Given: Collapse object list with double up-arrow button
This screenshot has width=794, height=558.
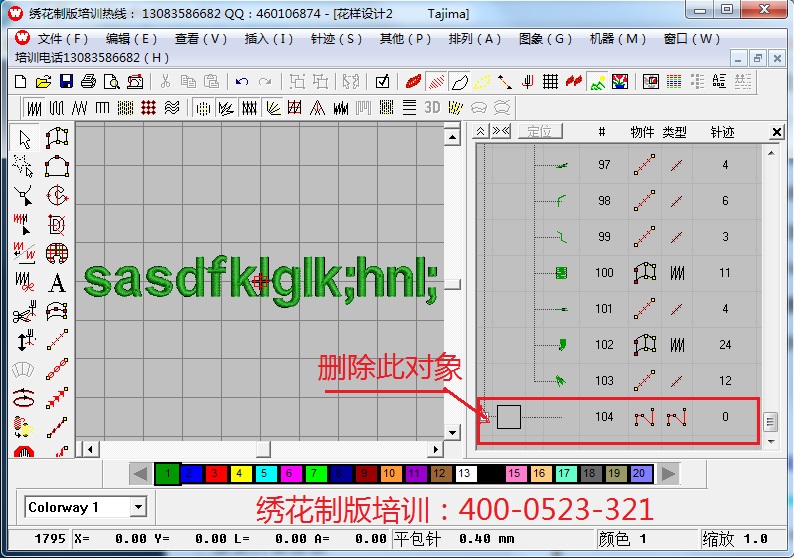Looking at the screenshot, I should 481,131.
